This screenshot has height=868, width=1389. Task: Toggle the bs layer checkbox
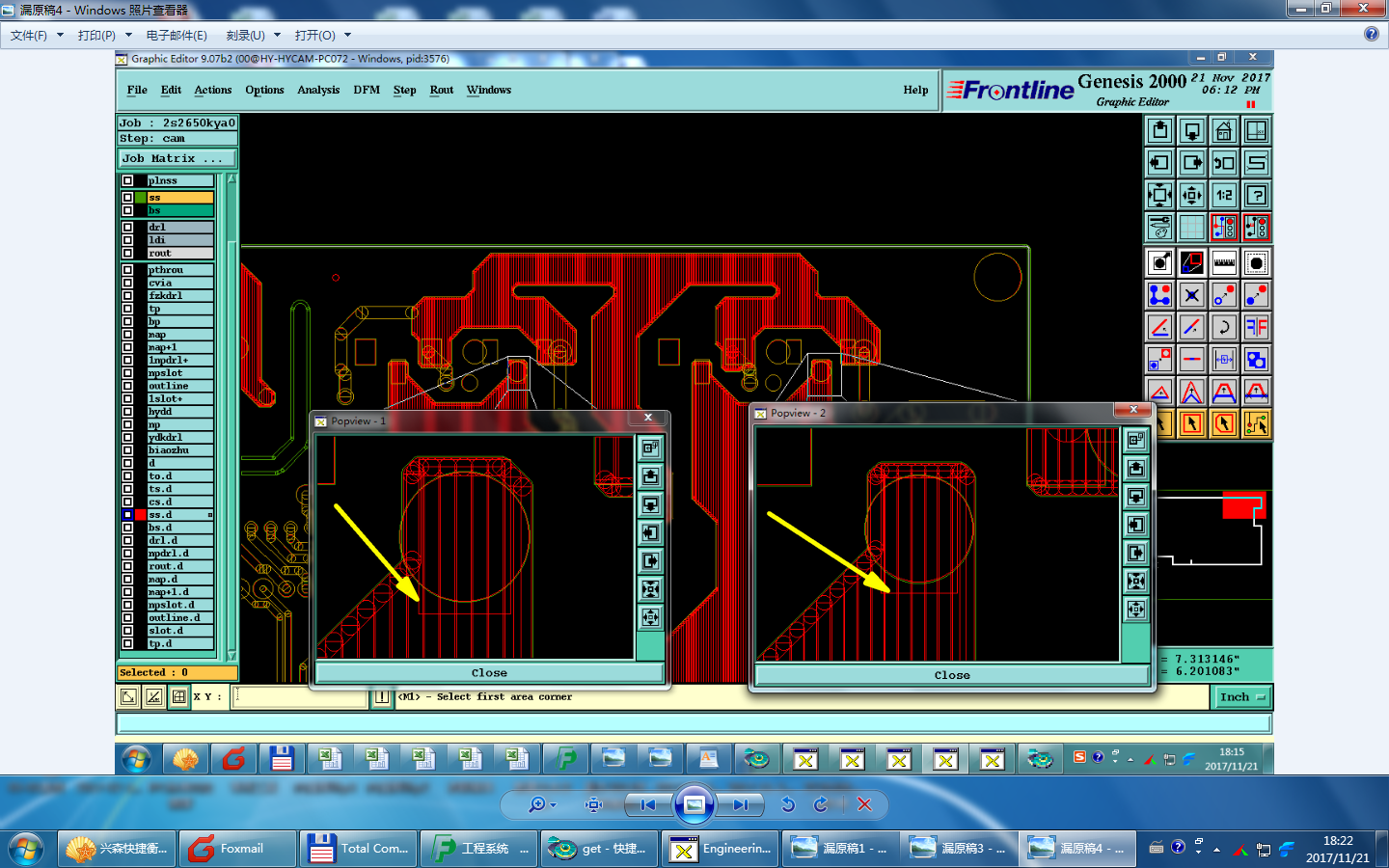pos(127,210)
